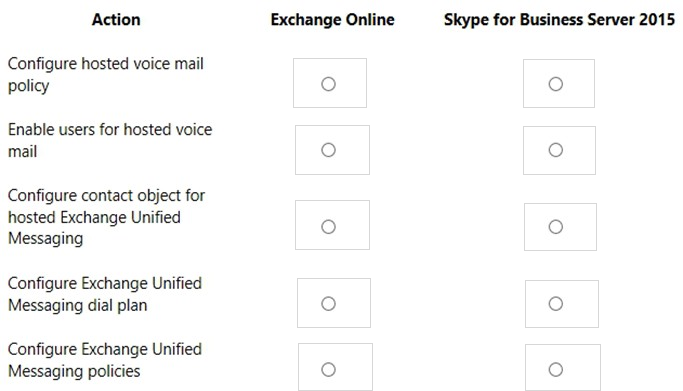Click the answer box around the first Exchange Online radio

coord(330,83)
